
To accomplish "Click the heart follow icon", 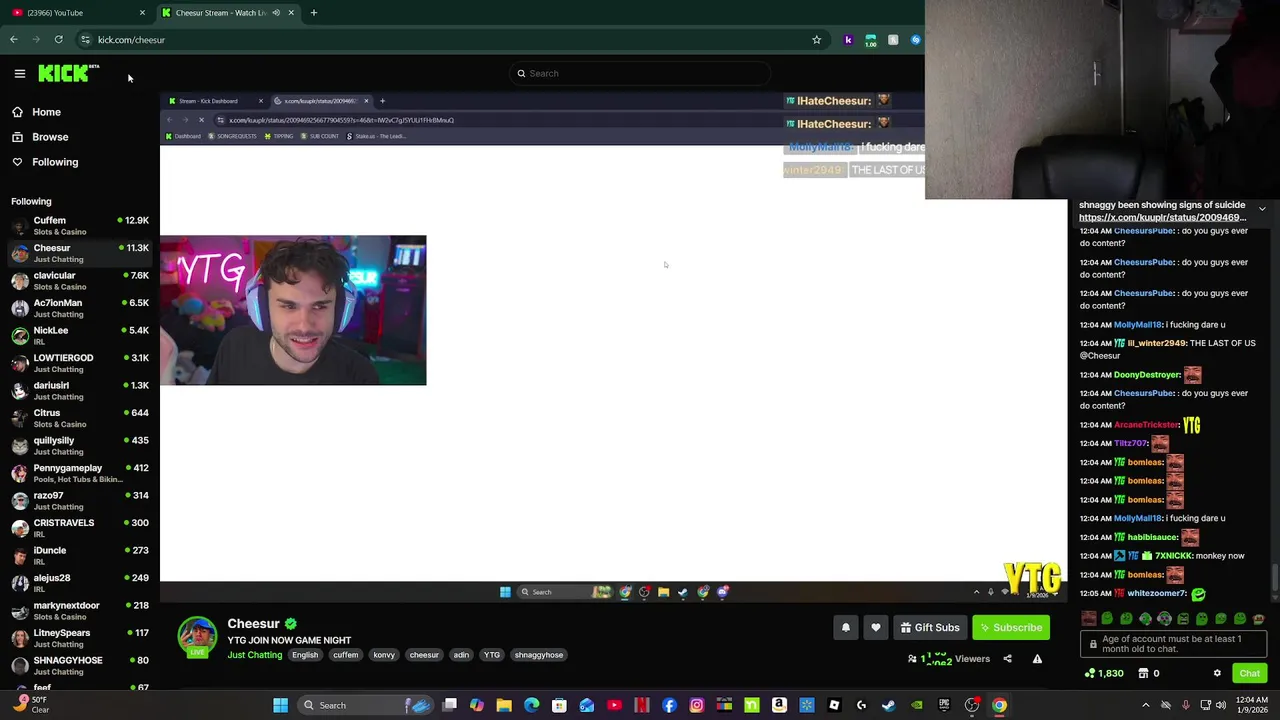I will click(876, 628).
